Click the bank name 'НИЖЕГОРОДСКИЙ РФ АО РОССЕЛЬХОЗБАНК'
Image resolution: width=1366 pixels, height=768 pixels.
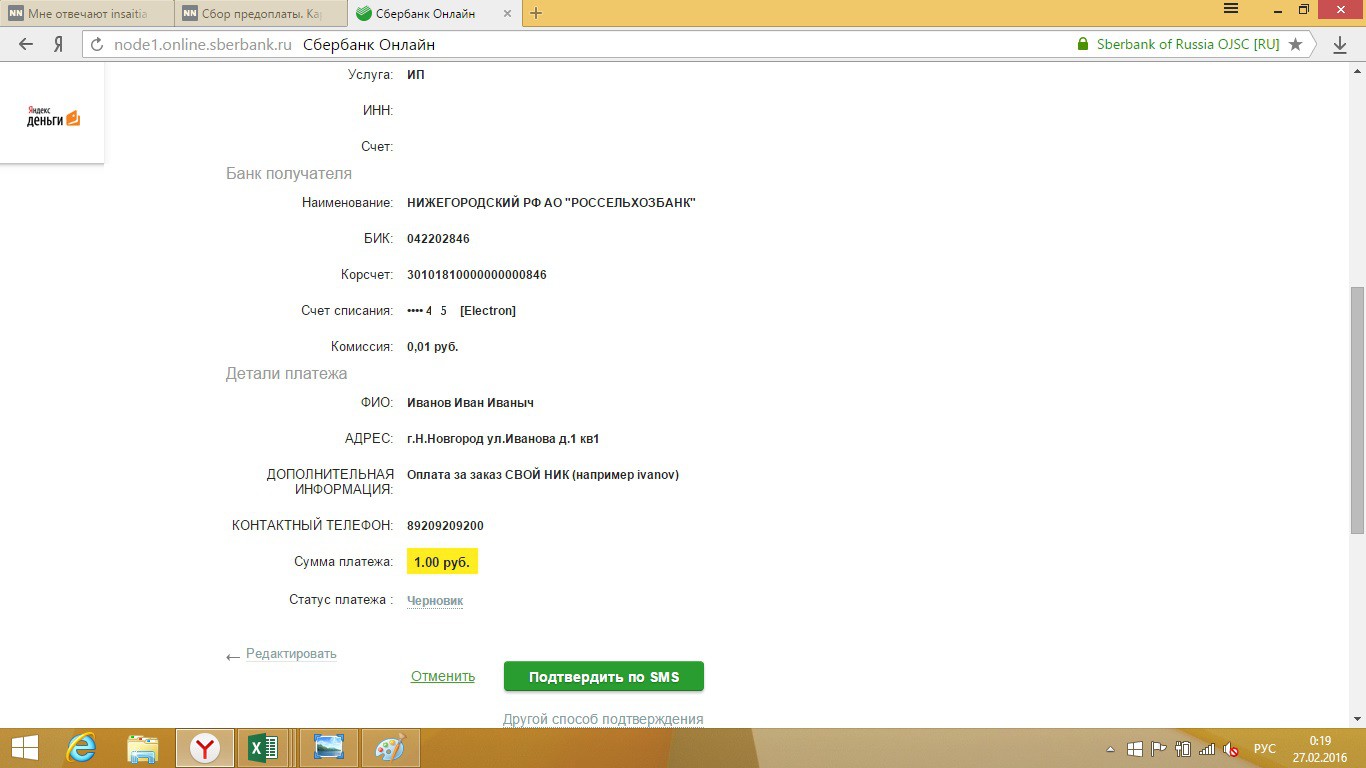click(551, 203)
